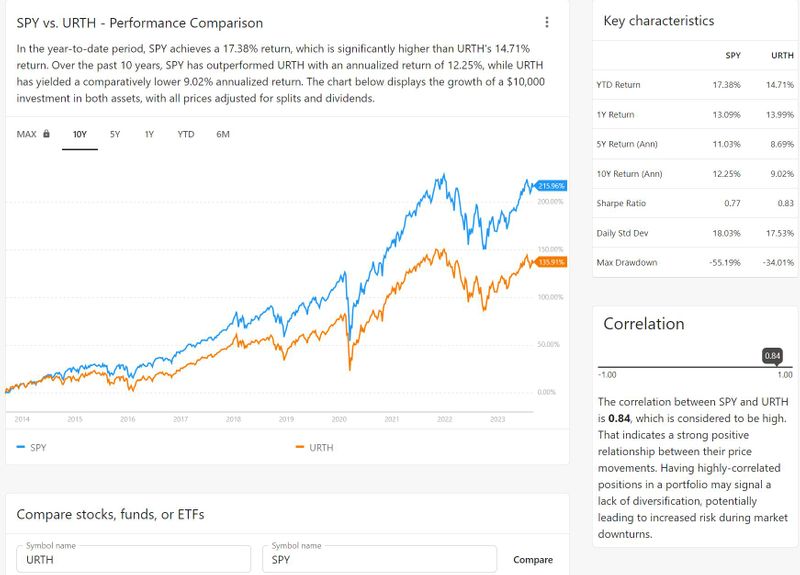Click the blue SPY legend marker
The height and width of the screenshot is (575, 800).
tap(21, 447)
